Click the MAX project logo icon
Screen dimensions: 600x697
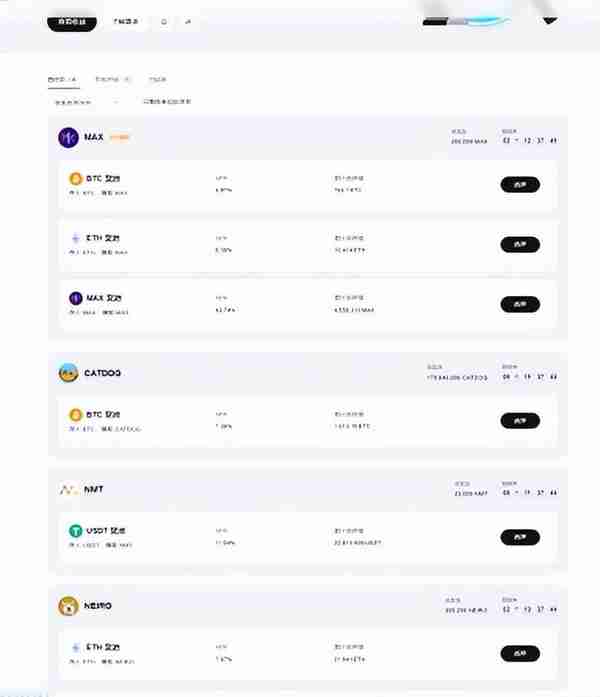[x=68, y=137]
